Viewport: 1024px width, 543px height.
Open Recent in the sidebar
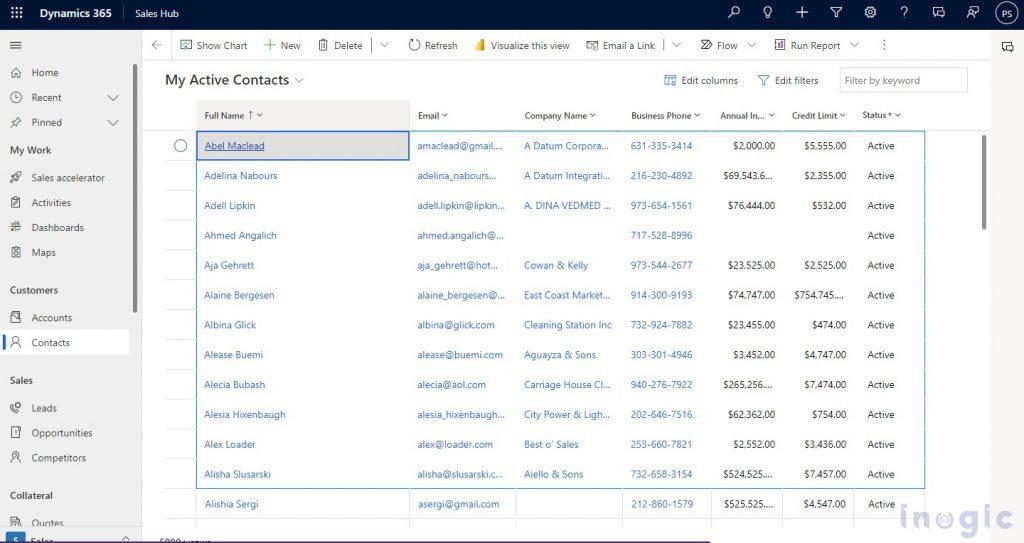point(46,97)
